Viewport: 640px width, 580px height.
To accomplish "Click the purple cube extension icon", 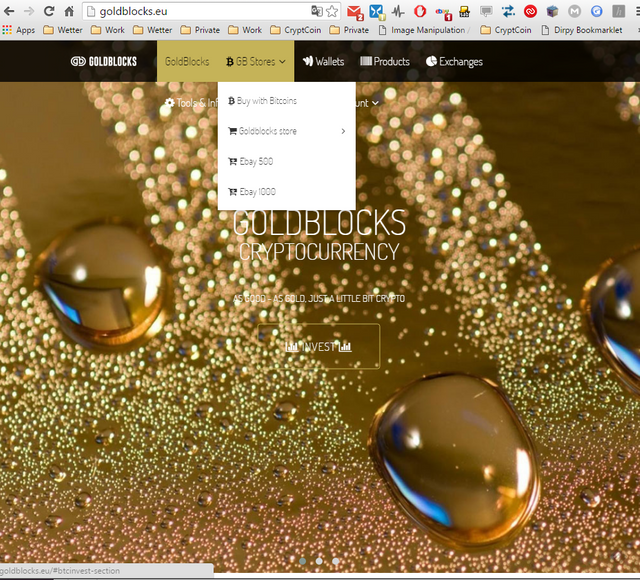I will tap(552, 11).
